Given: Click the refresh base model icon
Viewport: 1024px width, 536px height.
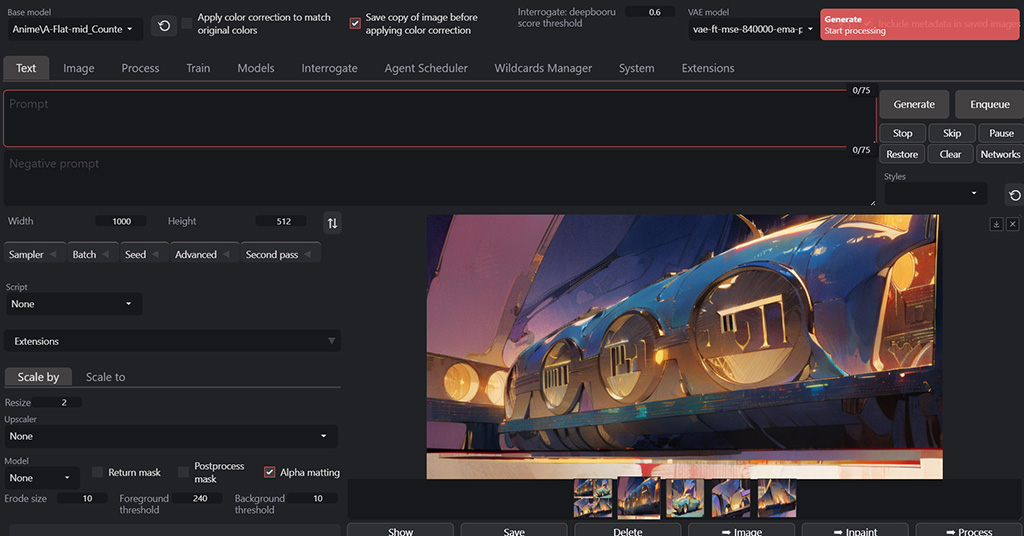Looking at the screenshot, I should pos(164,26).
